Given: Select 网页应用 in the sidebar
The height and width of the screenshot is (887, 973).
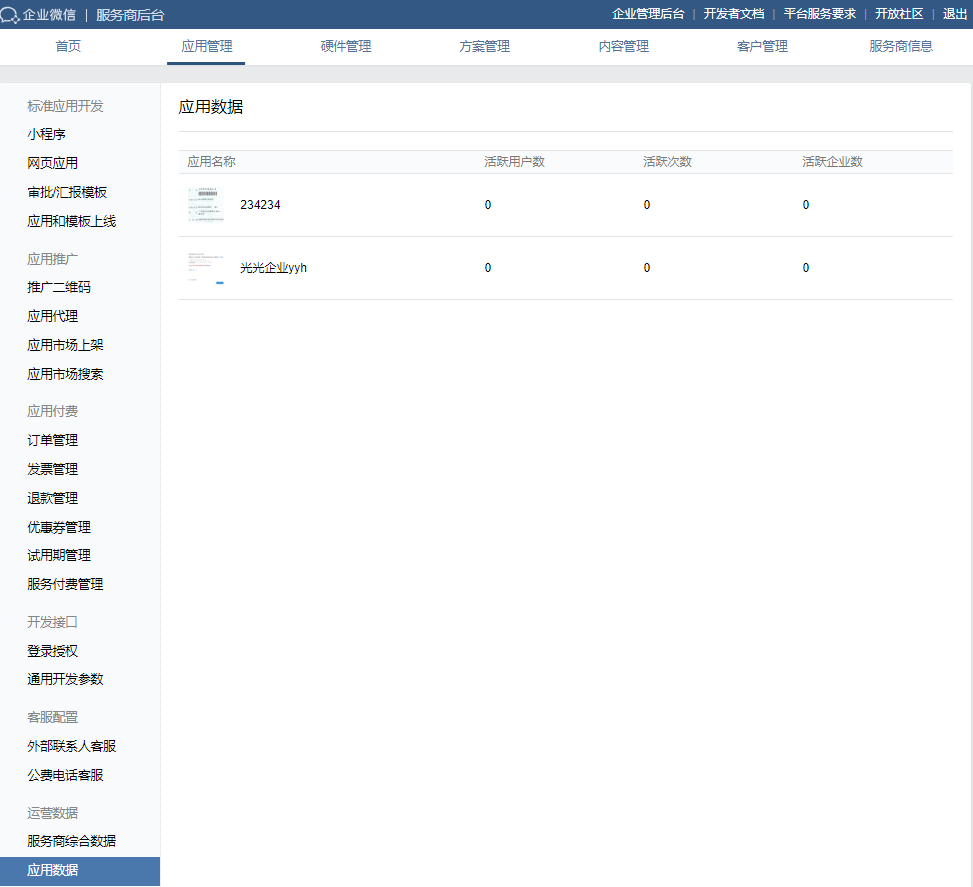Looking at the screenshot, I should 53,163.
